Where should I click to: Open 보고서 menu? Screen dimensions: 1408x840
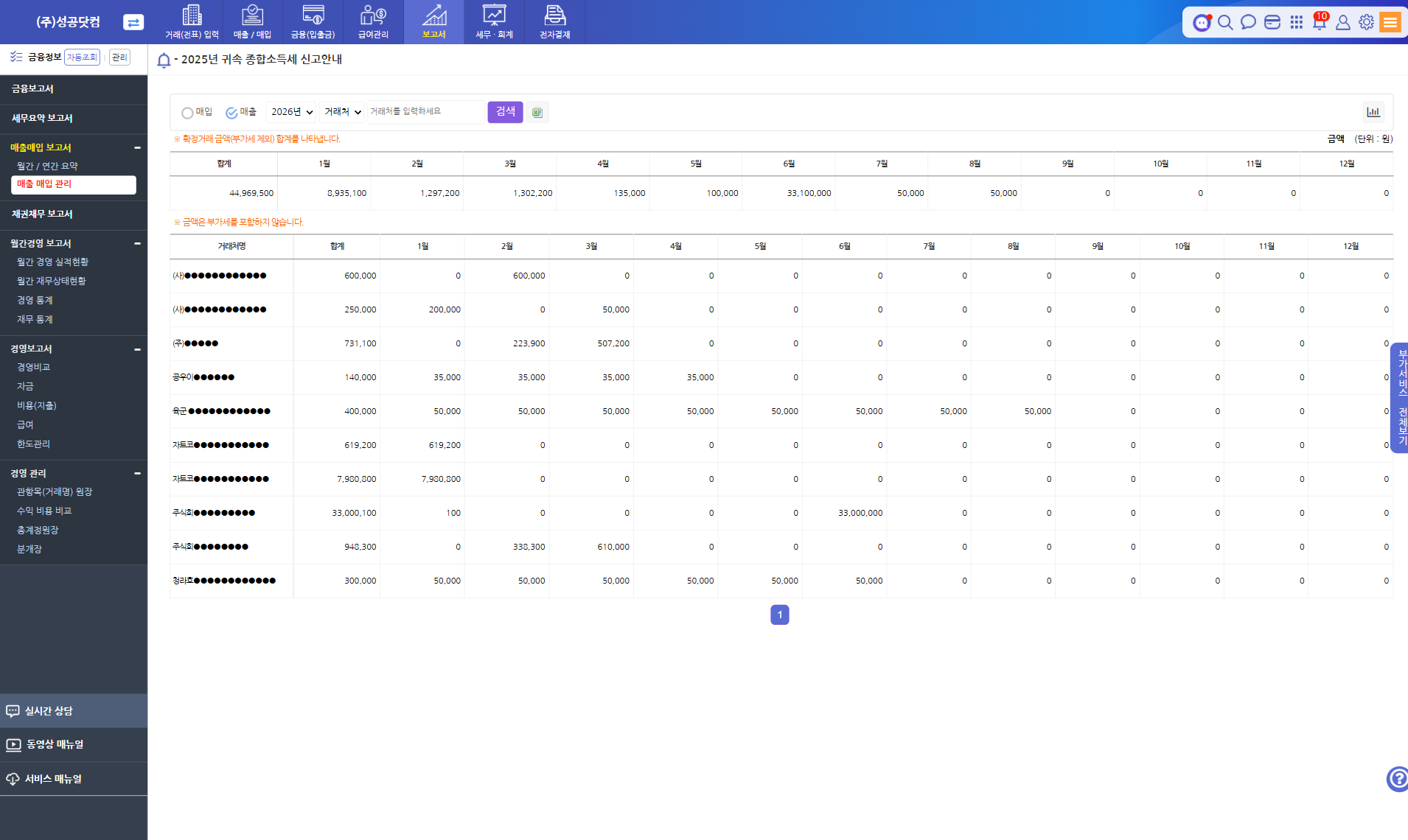click(x=433, y=22)
